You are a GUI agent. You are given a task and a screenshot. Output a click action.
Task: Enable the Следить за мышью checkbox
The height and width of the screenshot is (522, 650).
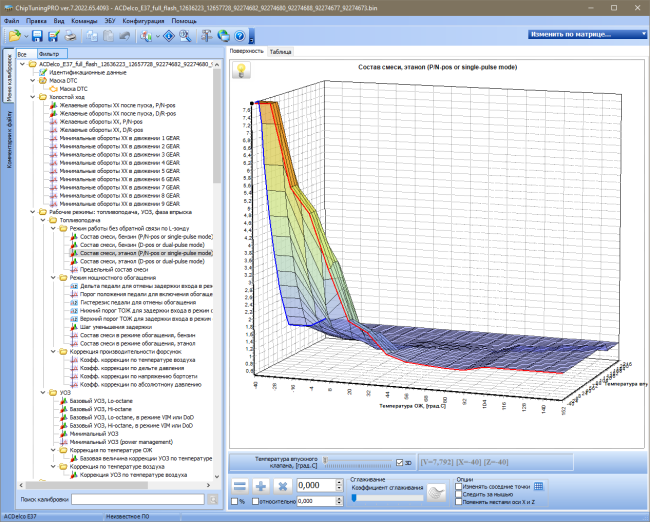tap(458, 494)
